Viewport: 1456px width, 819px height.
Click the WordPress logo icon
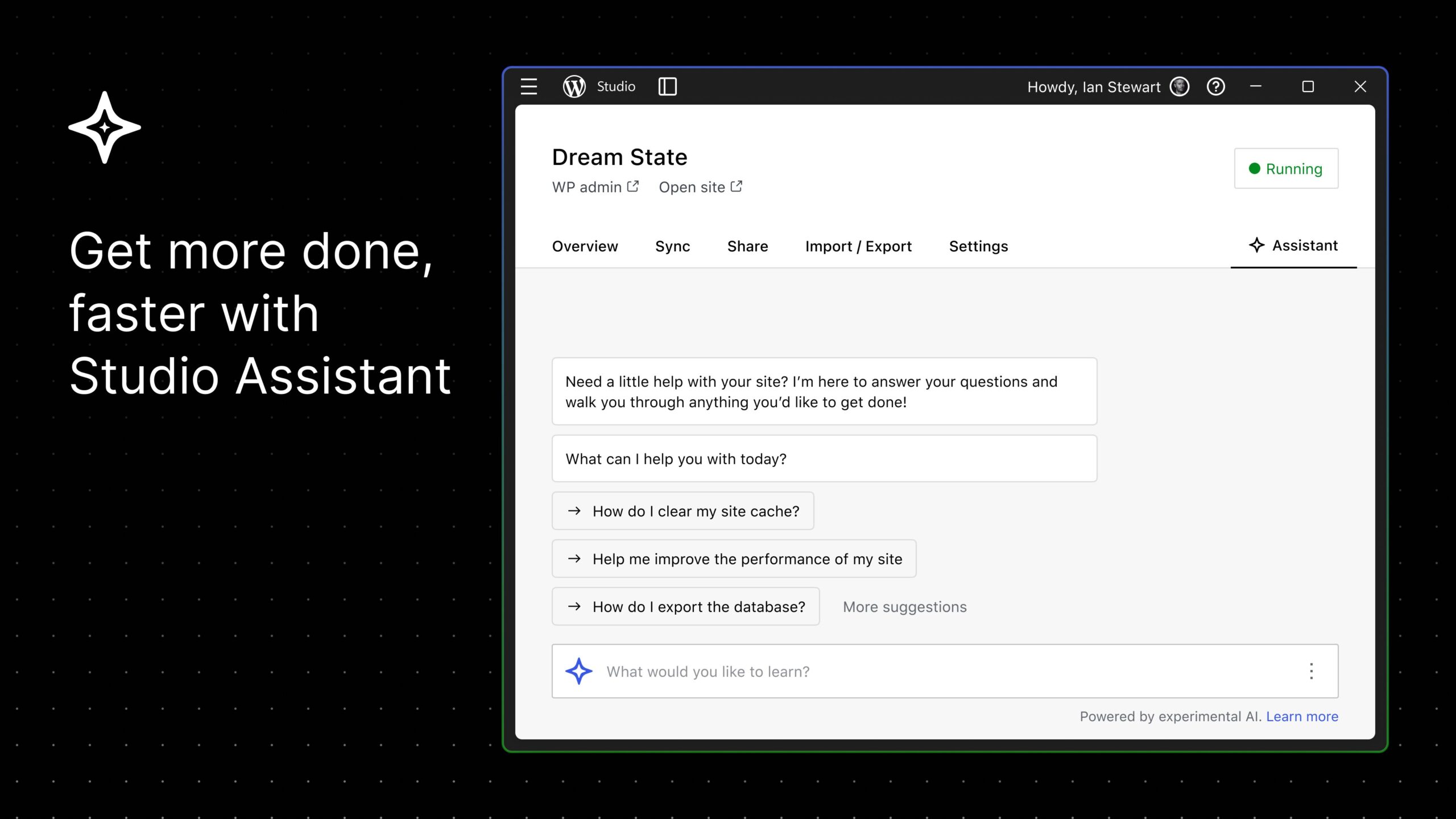coord(574,86)
